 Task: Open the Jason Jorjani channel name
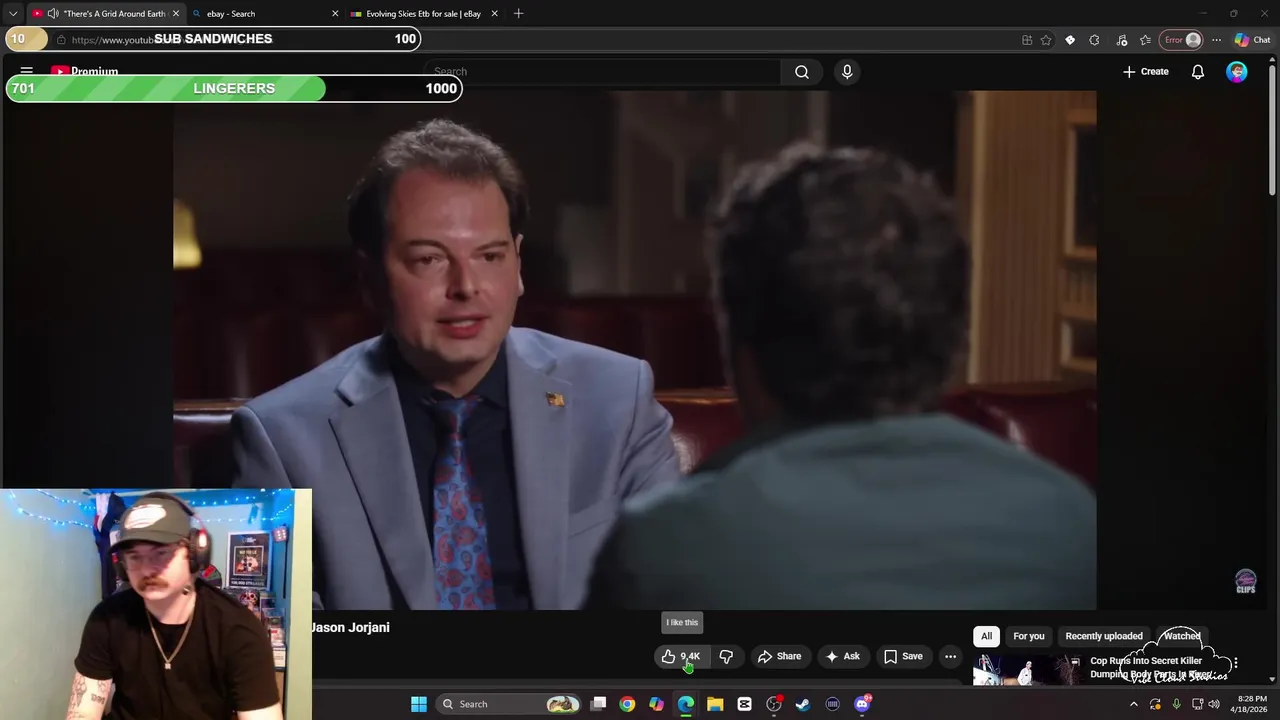(x=350, y=627)
